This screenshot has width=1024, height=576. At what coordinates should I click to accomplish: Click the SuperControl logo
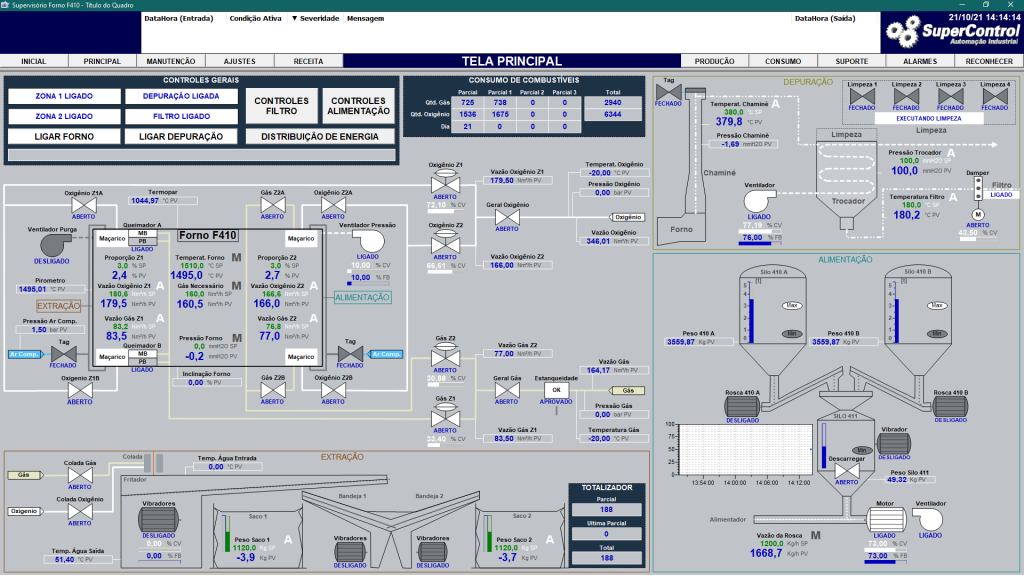pos(953,33)
